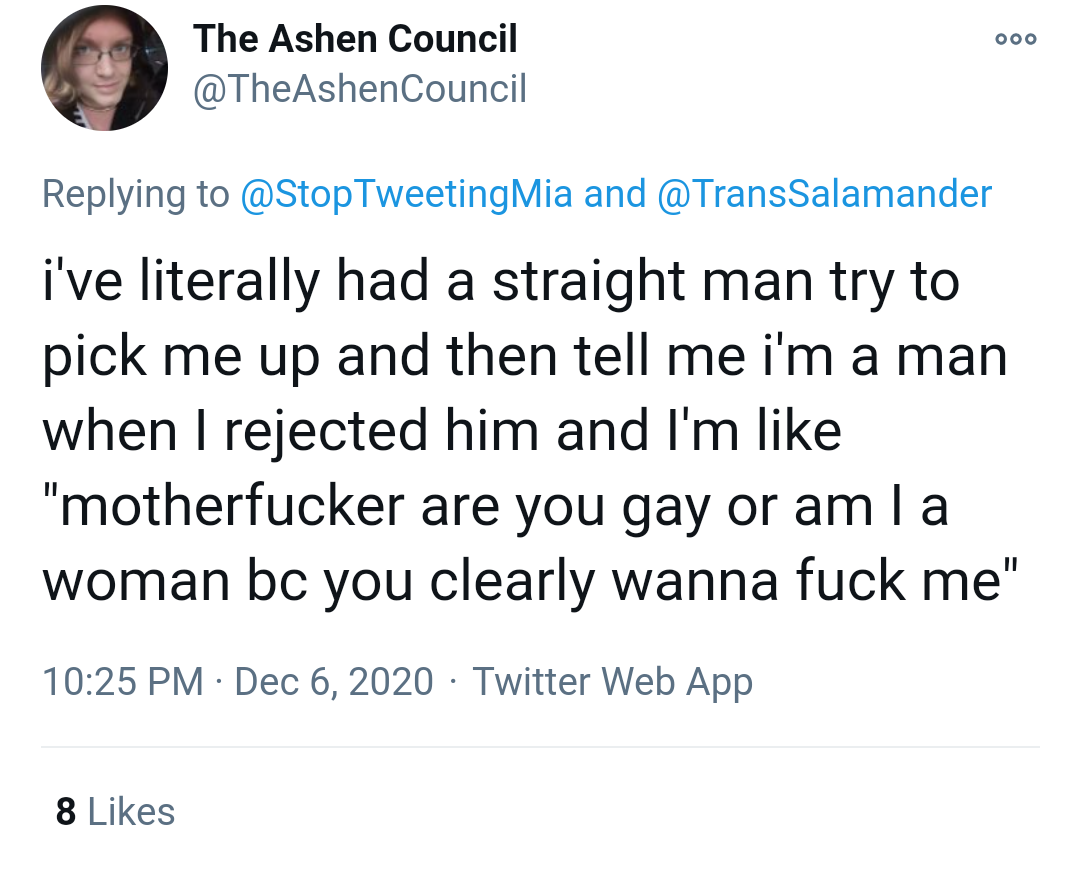Click the tweet line starting "i've literally had"

tap(500, 281)
